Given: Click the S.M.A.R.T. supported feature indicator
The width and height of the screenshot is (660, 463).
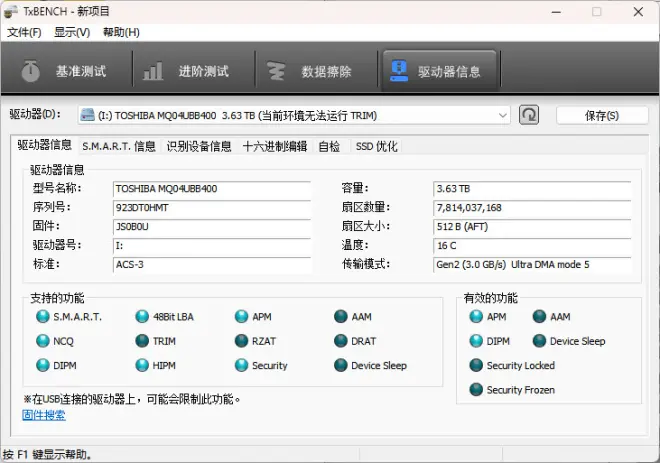Looking at the screenshot, I should 43,317.
